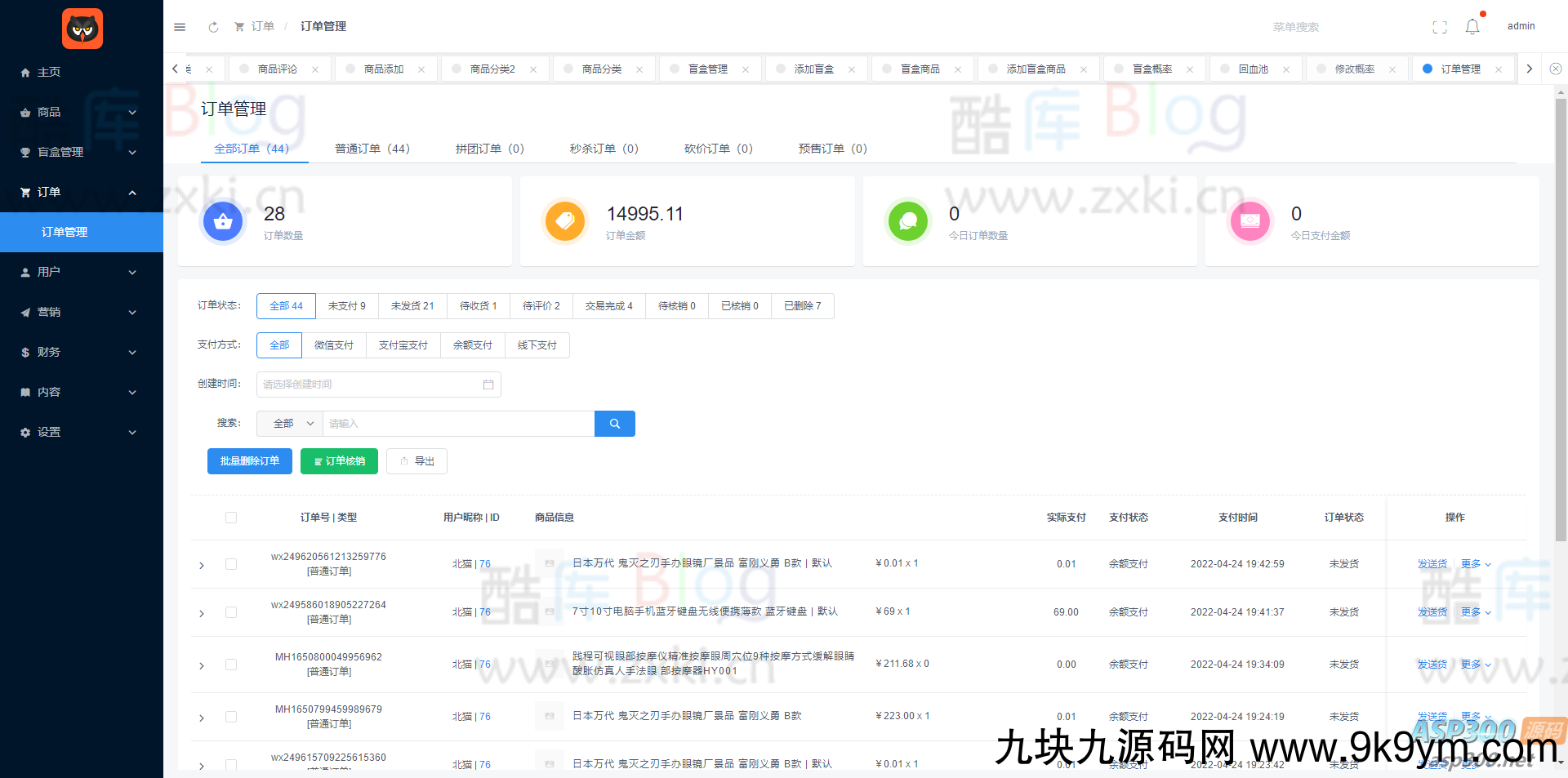Click the search magnifier icon
Viewport: 1568px width, 778px height.
pos(614,423)
